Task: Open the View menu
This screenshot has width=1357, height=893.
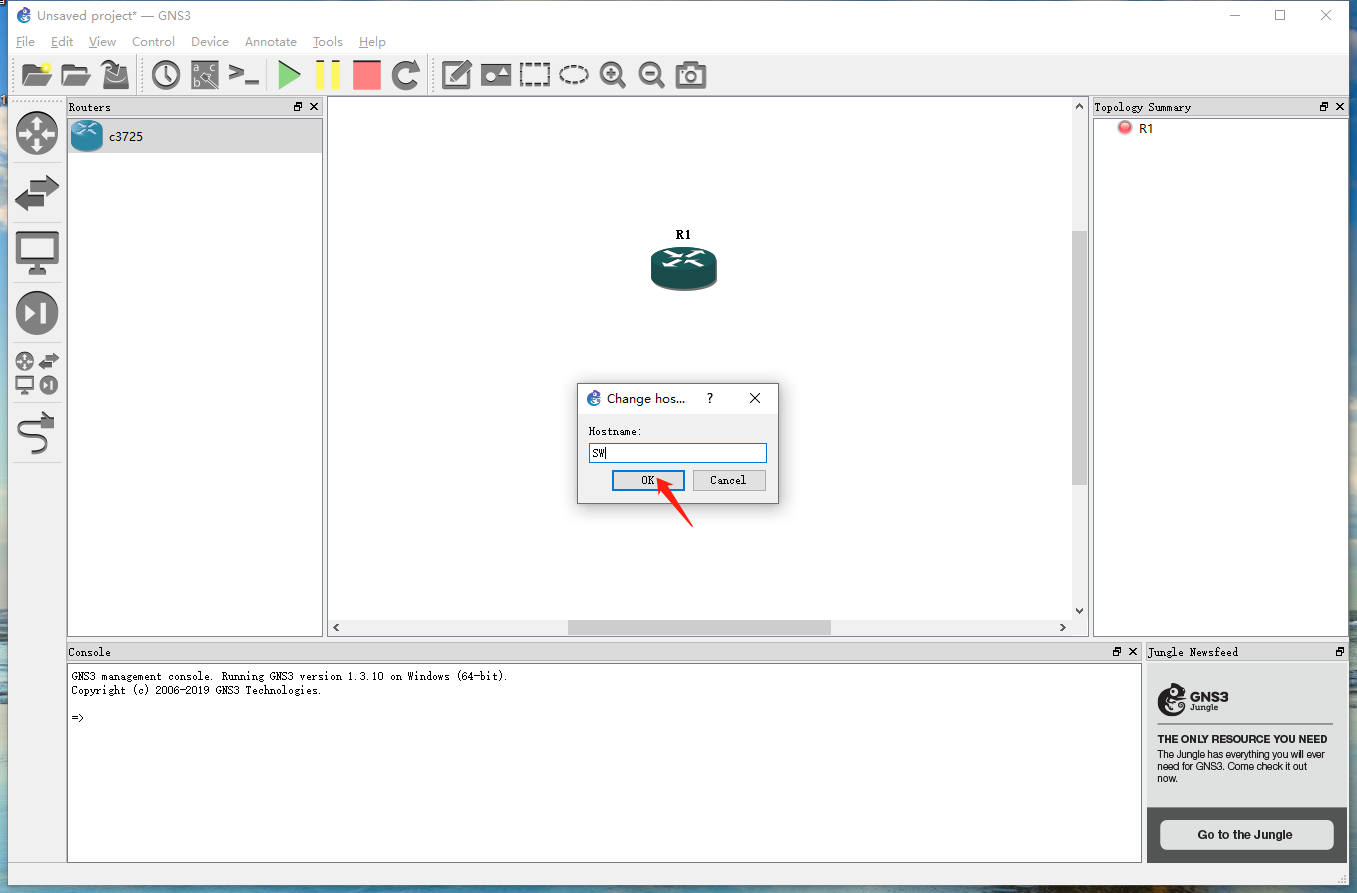Action: point(102,42)
